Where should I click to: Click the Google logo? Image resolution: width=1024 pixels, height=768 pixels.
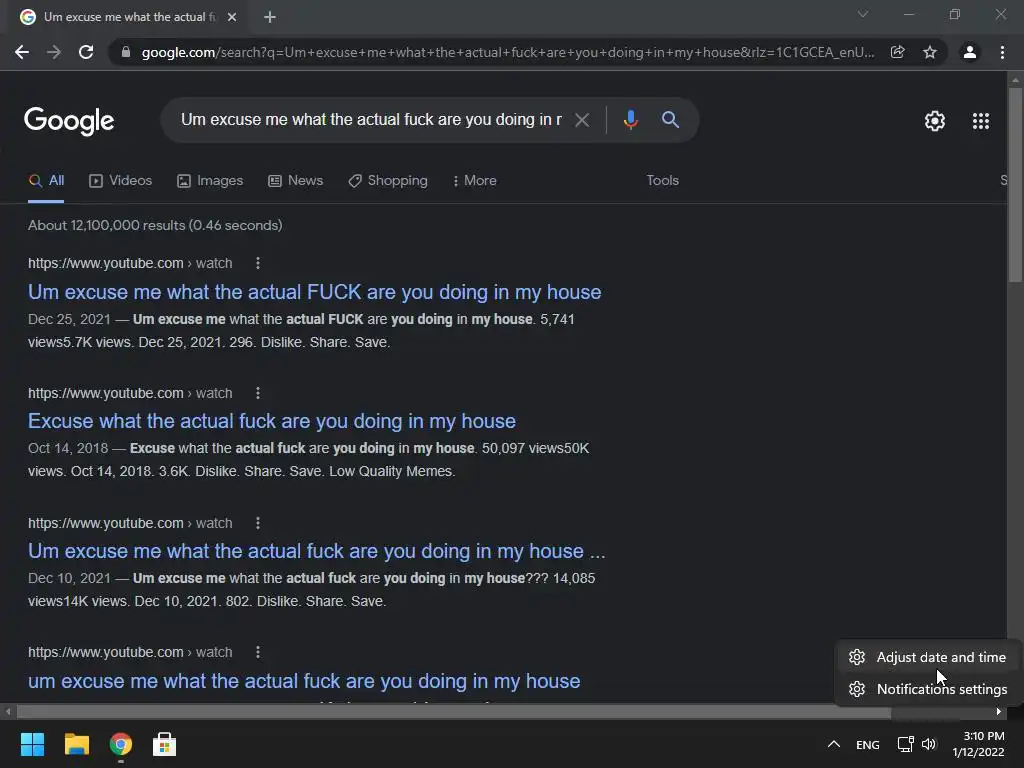tap(69, 121)
